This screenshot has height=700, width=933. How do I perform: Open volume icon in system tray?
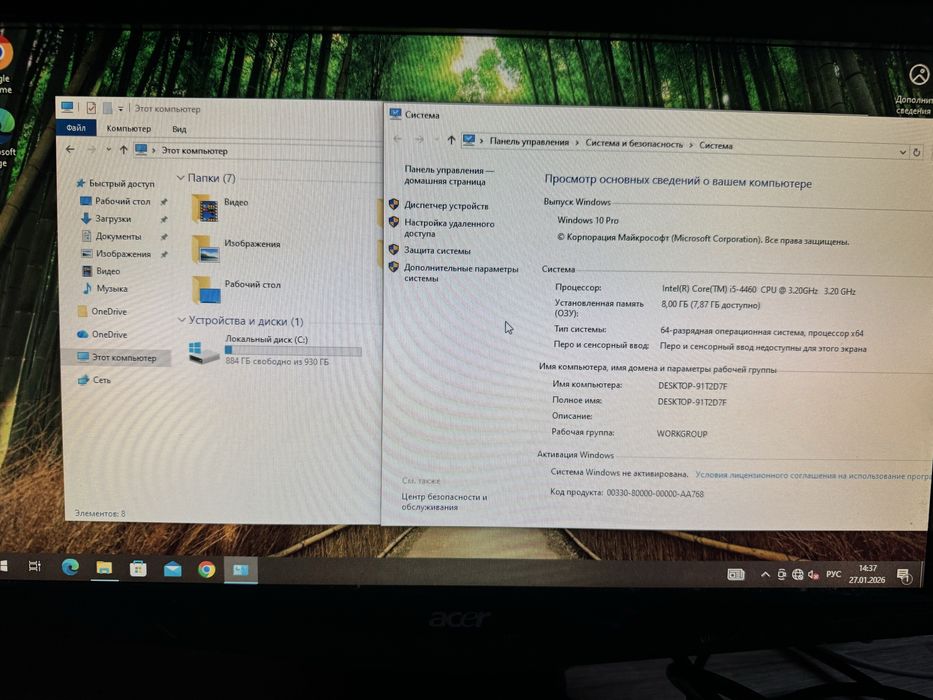click(x=813, y=574)
